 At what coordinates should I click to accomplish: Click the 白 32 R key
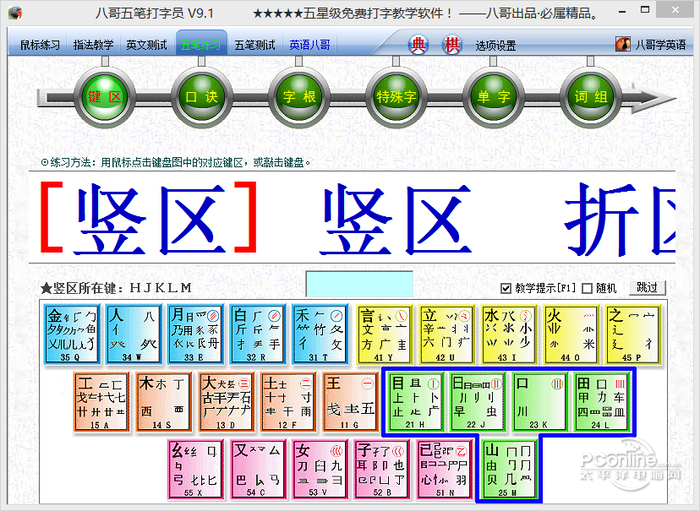tap(258, 334)
